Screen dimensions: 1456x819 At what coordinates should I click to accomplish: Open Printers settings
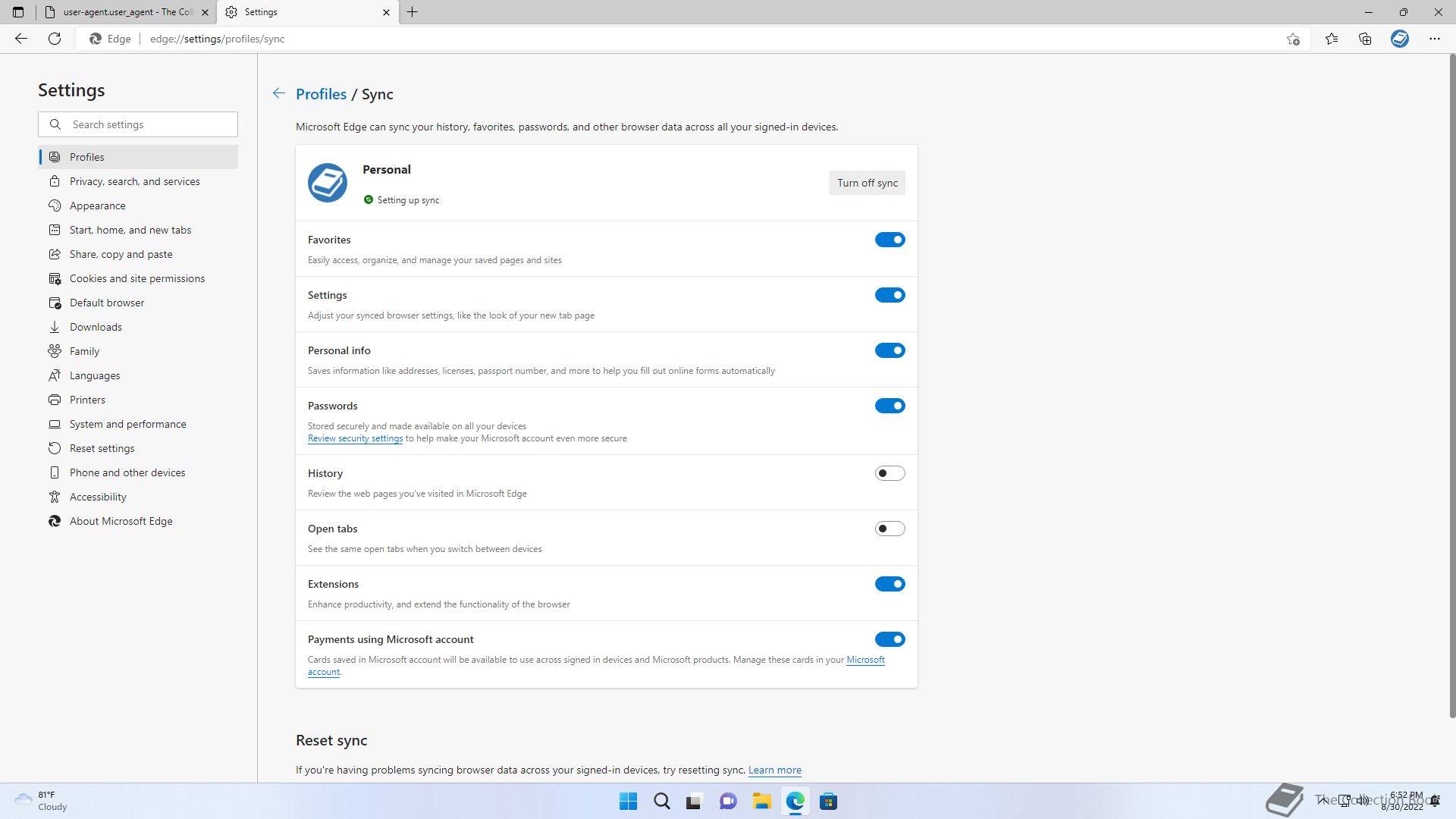[138, 400]
